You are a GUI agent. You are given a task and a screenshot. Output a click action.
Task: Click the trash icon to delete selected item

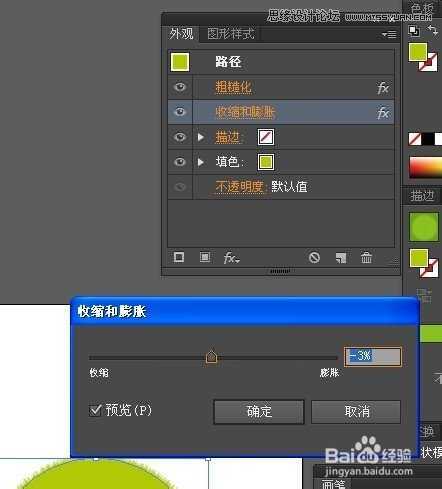click(x=366, y=258)
